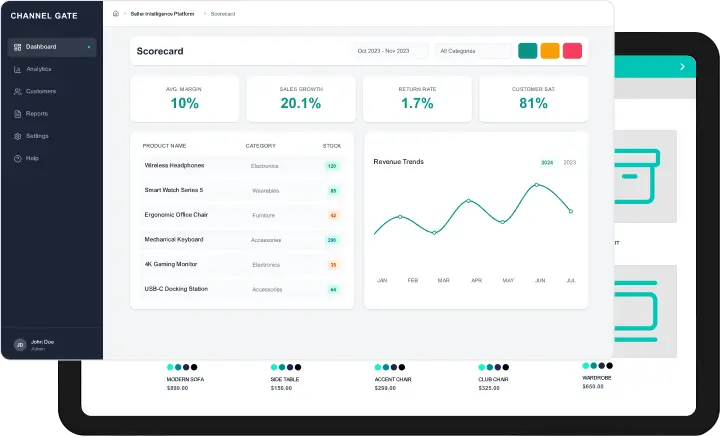
Task: Sort by the STOCK column header
Action: (x=332, y=146)
